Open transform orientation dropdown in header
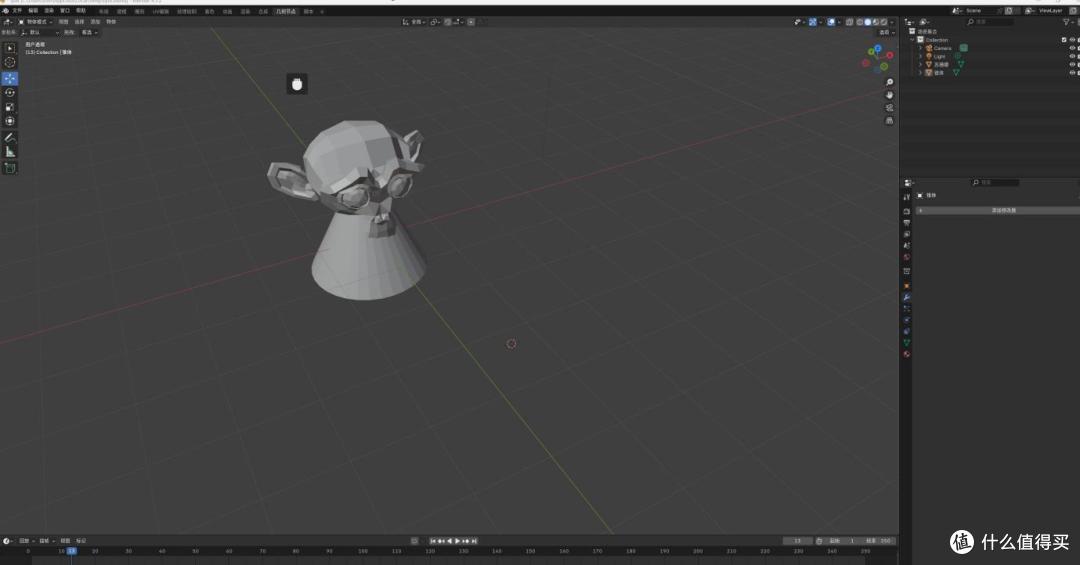The image size is (1080, 565). pos(414,22)
